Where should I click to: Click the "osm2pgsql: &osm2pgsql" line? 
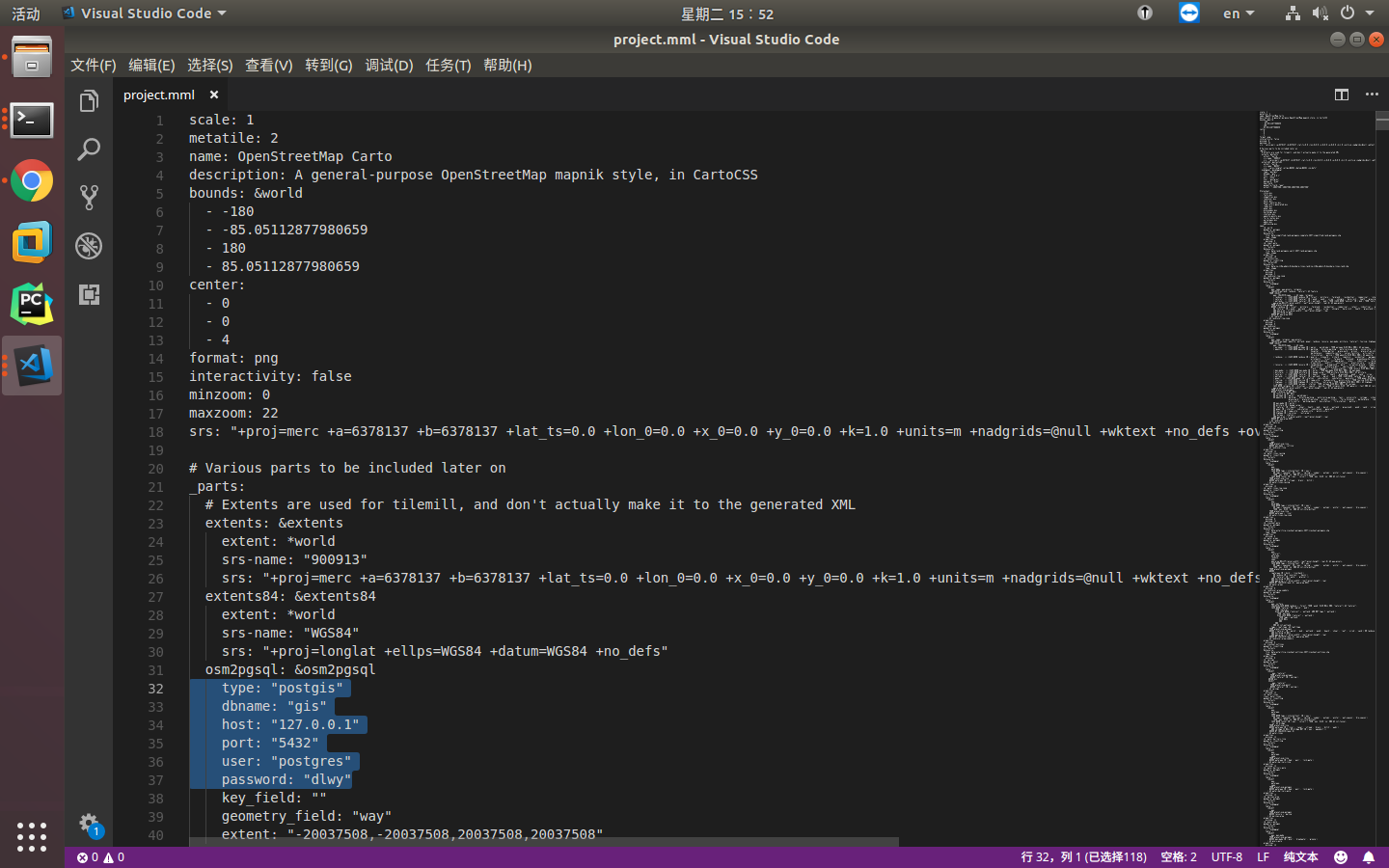click(x=290, y=669)
